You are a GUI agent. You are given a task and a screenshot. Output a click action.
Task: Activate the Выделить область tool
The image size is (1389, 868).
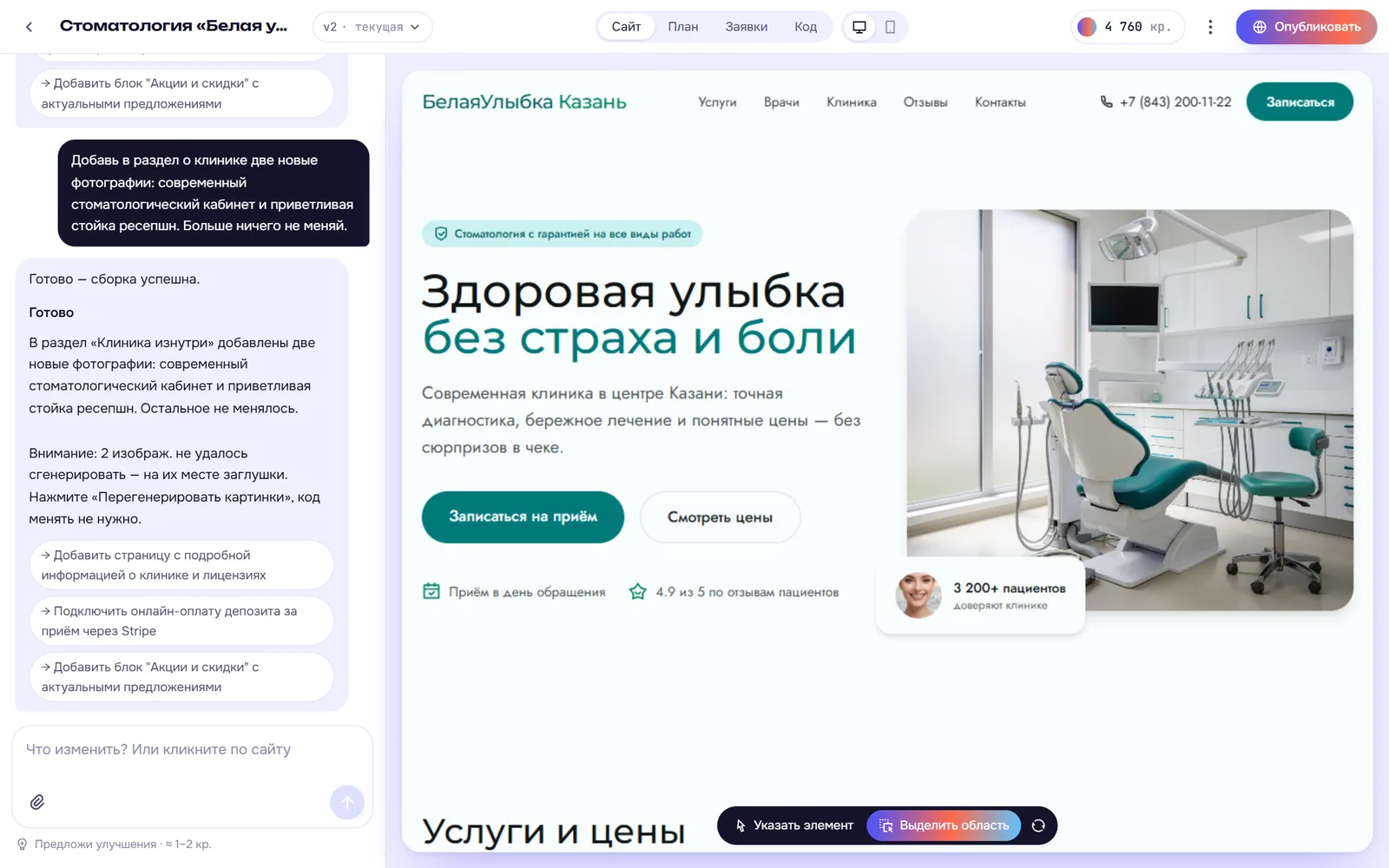(944, 825)
